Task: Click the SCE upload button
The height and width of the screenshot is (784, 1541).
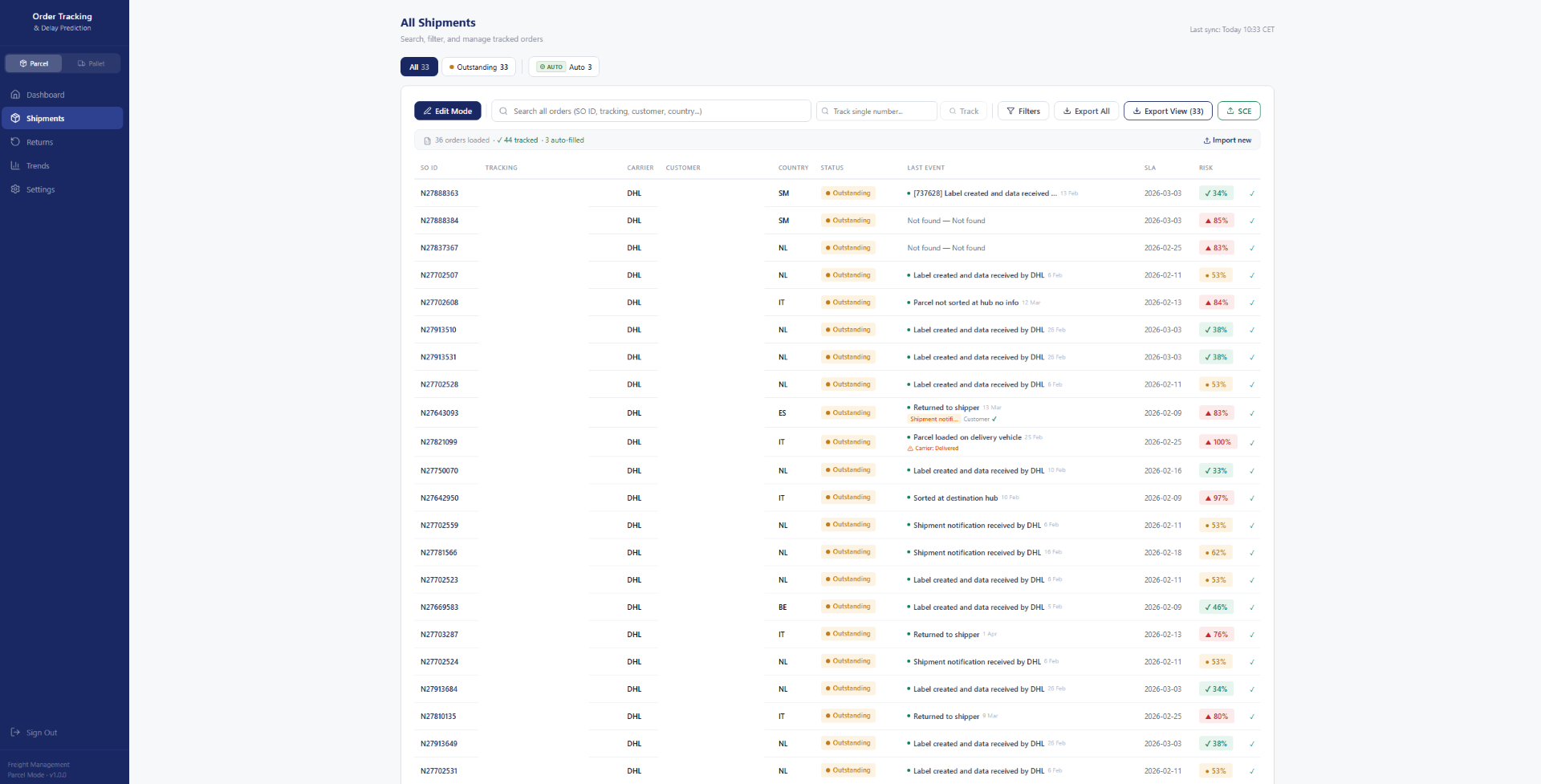Action: pyautogui.click(x=1238, y=112)
